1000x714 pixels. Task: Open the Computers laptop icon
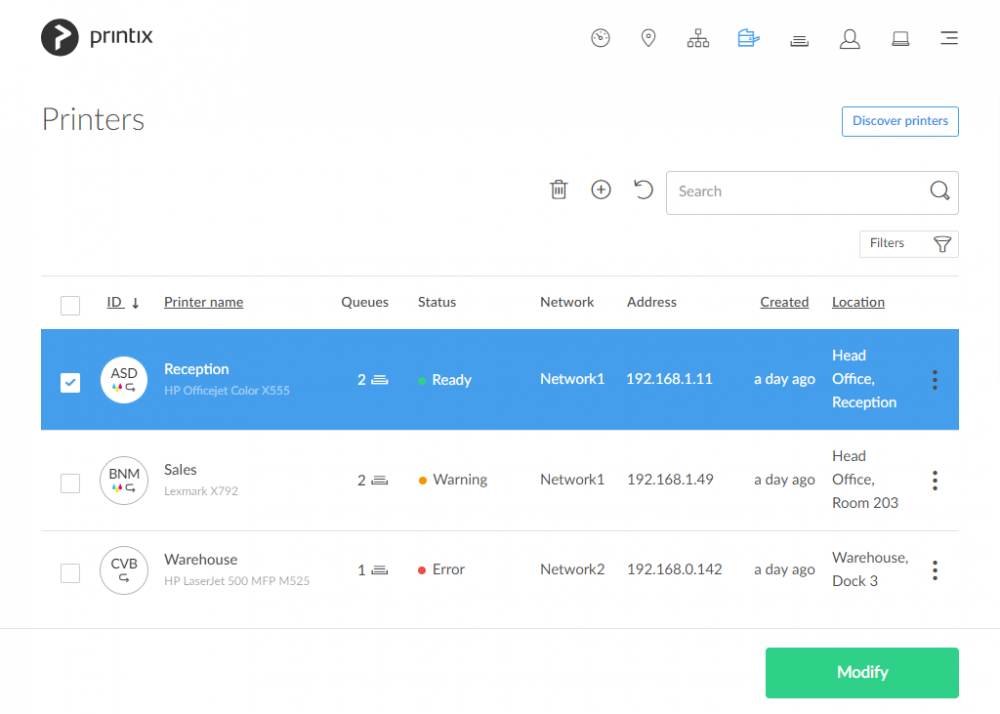click(x=899, y=38)
